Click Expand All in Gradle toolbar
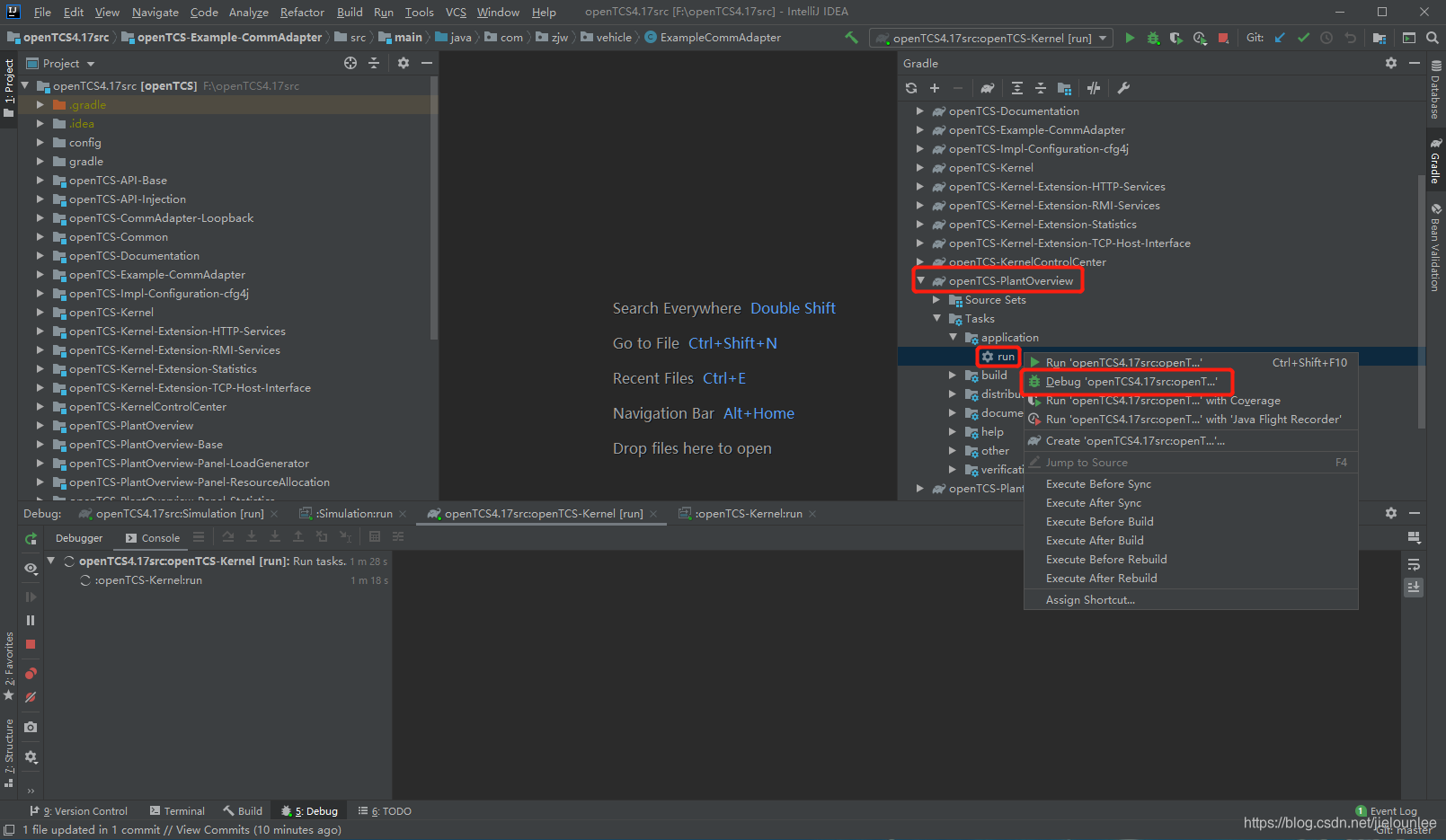The width and height of the screenshot is (1446, 840). (1017, 88)
